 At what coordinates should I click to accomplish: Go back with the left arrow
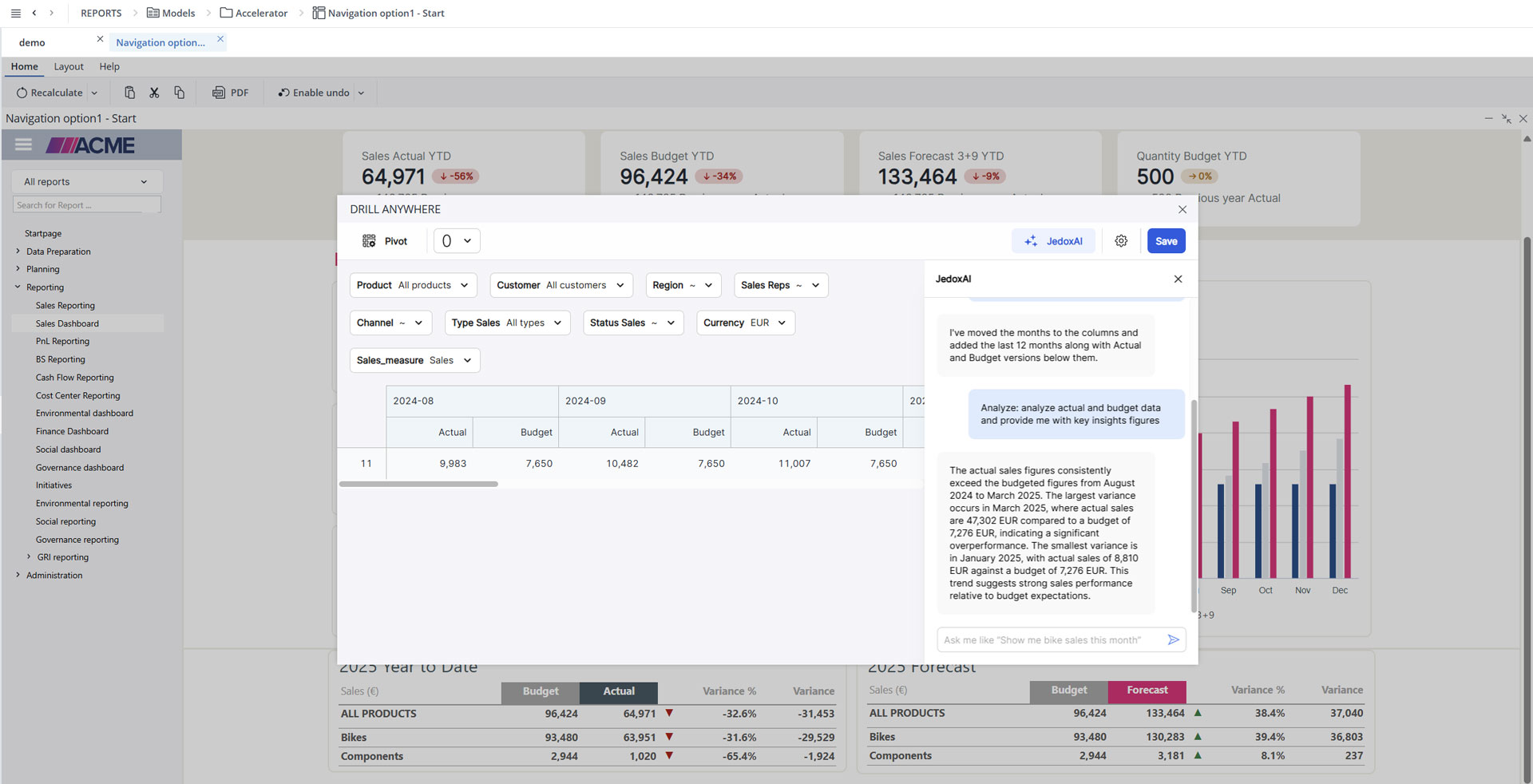[x=34, y=13]
